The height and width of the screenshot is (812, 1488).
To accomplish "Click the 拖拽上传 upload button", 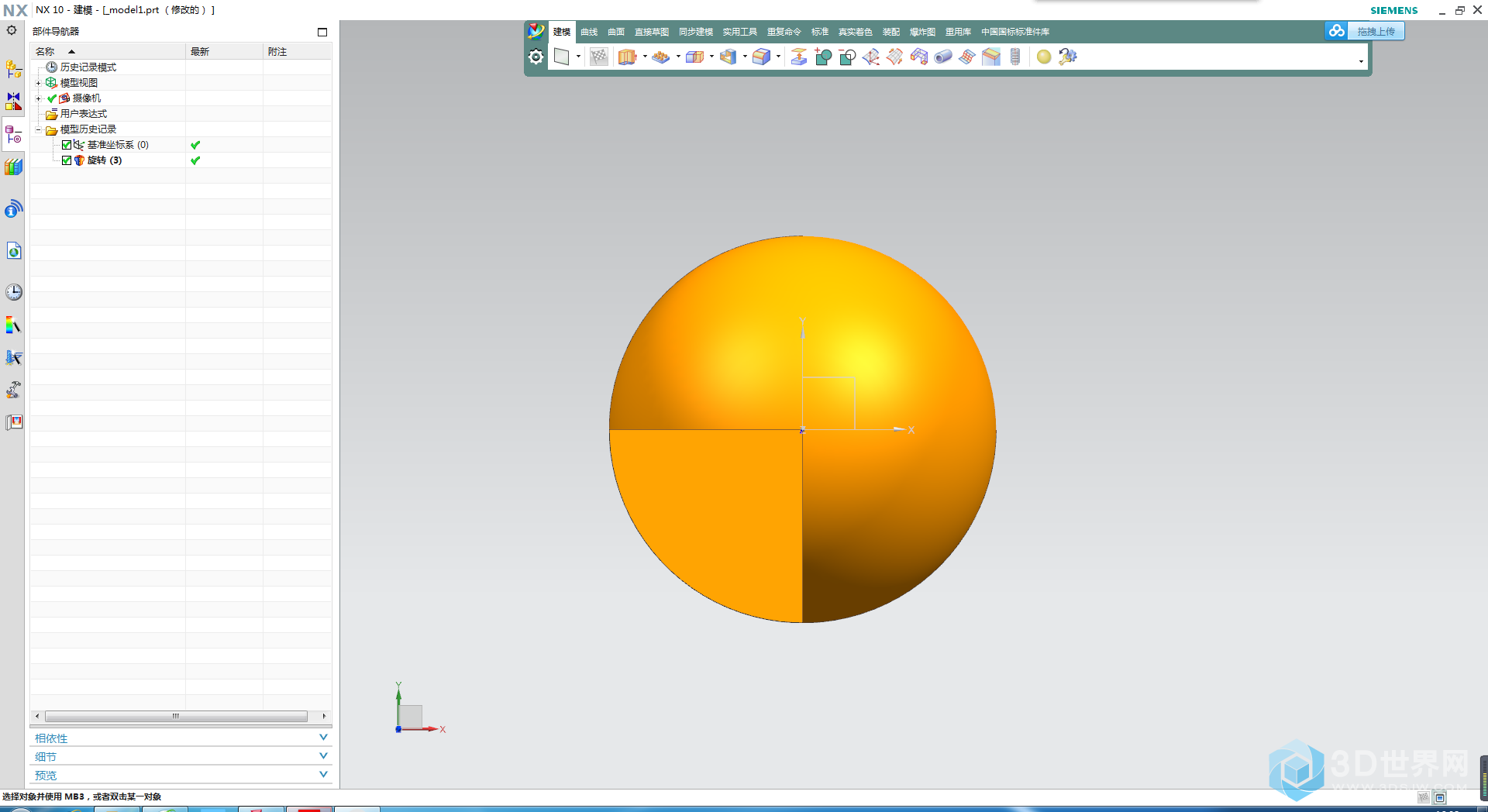I will point(1376,31).
